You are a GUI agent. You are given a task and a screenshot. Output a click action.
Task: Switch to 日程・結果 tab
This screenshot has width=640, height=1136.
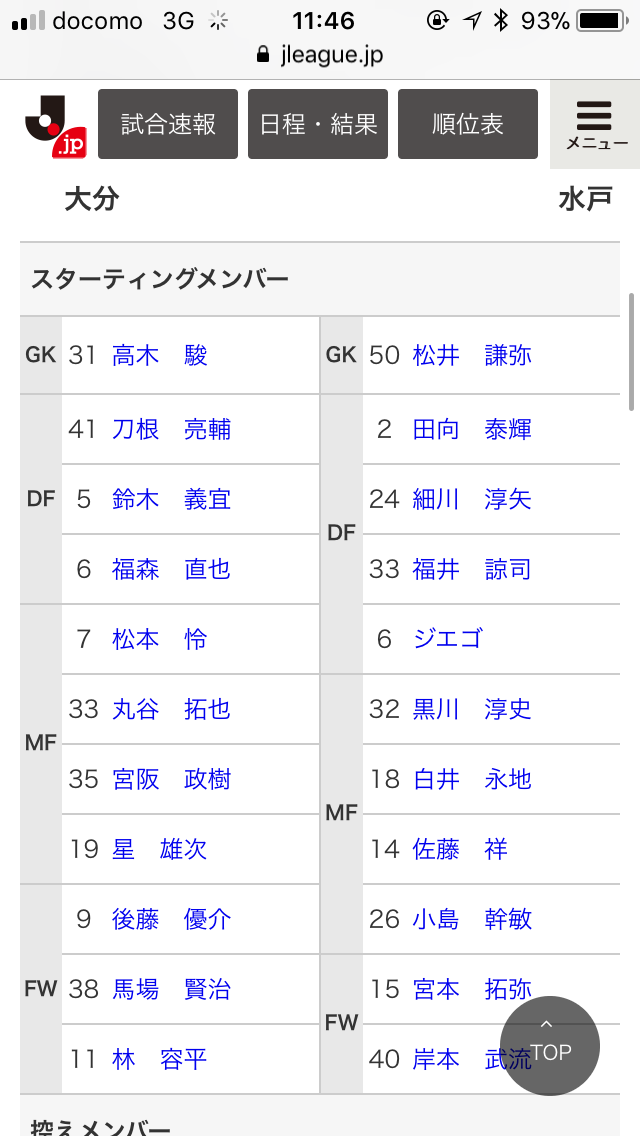[318, 124]
